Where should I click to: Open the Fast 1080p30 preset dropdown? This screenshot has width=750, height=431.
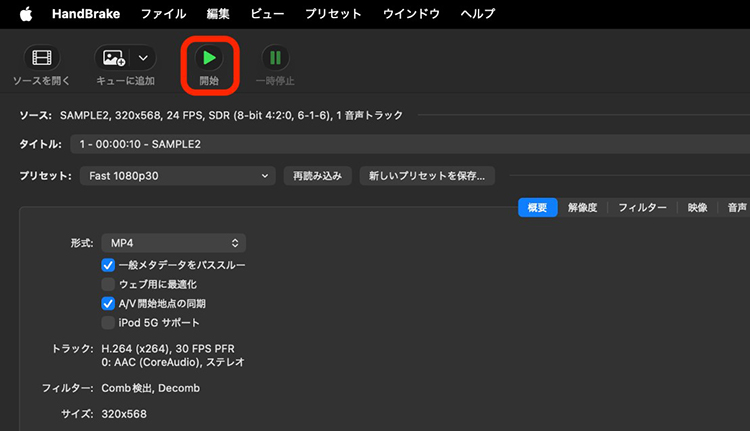(x=177, y=176)
